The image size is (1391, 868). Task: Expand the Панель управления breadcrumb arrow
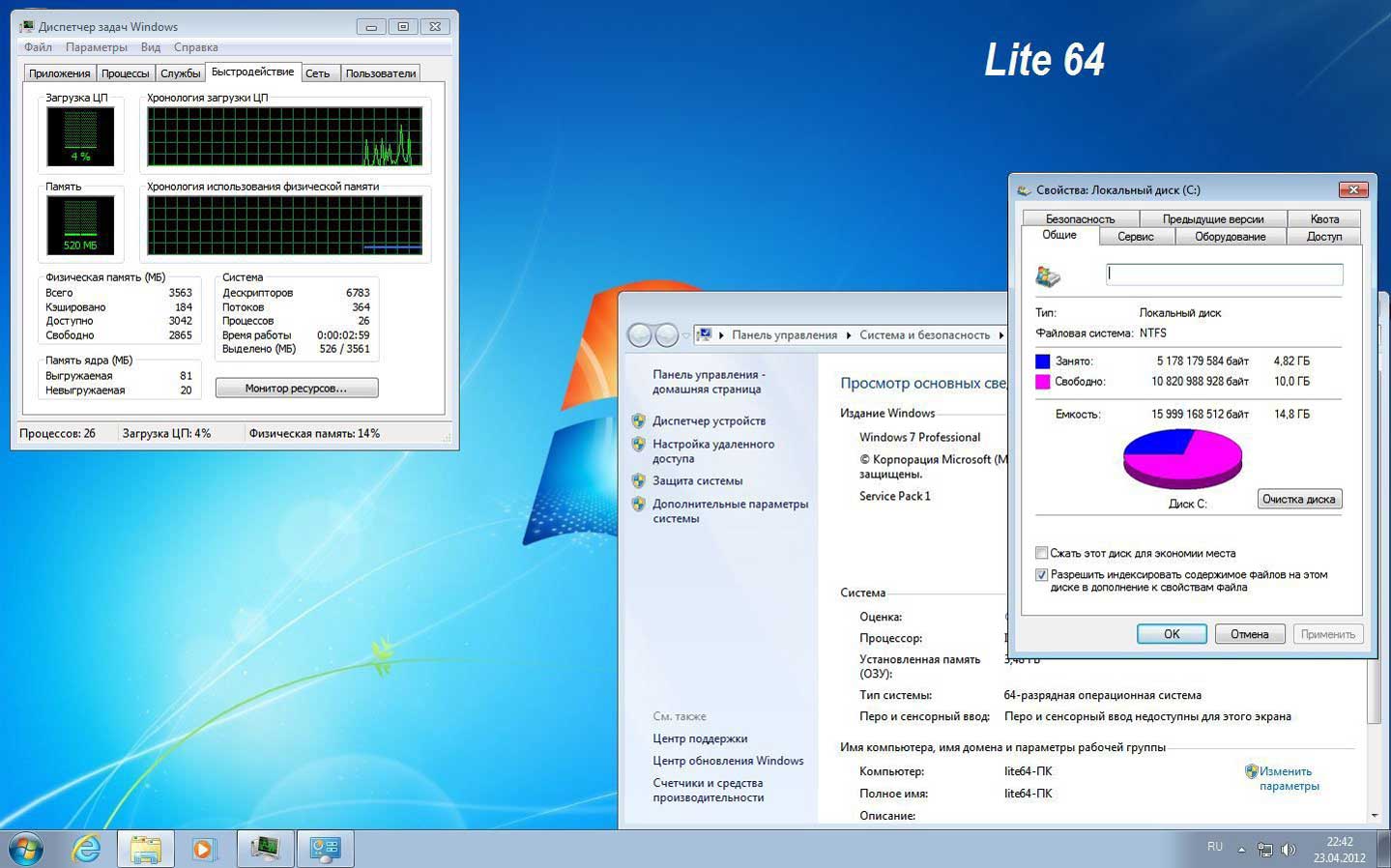click(849, 335)
